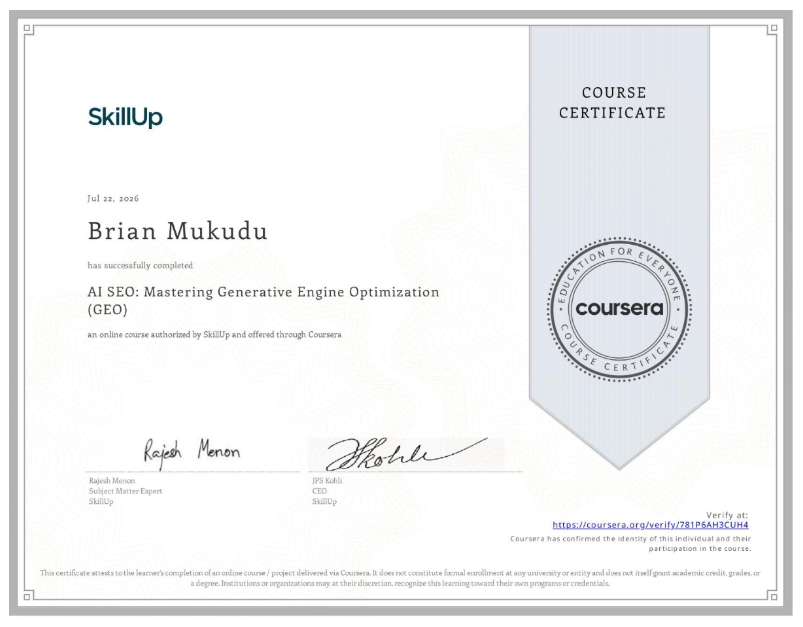Viewport: 803px width, 627px height.
Task: Click the COURSE CERTIFICATE heading
Action: coord(612,103)
